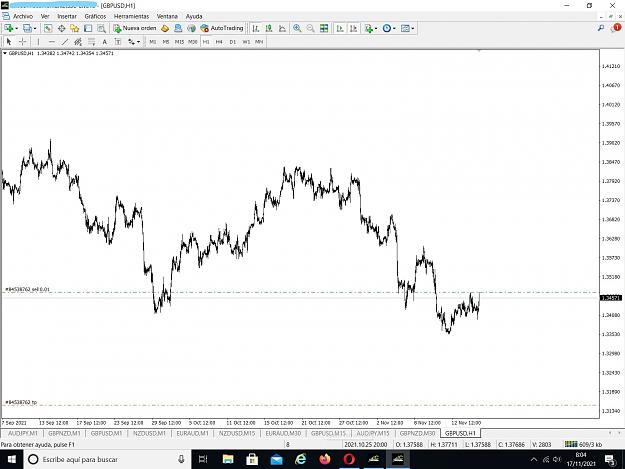This screenshot has width=625, height=469.
Task: Select the arrow cursor tool
Action: point(9,41)
